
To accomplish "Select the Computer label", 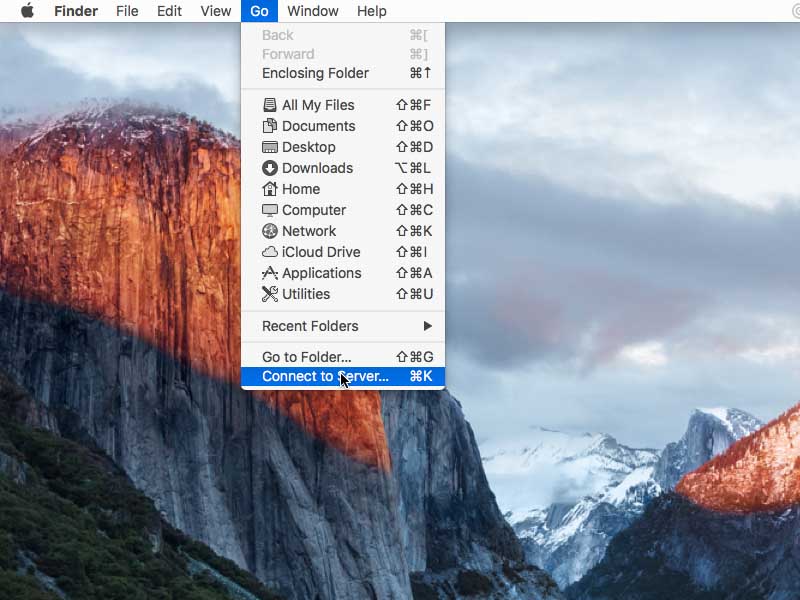I will 314,210.
